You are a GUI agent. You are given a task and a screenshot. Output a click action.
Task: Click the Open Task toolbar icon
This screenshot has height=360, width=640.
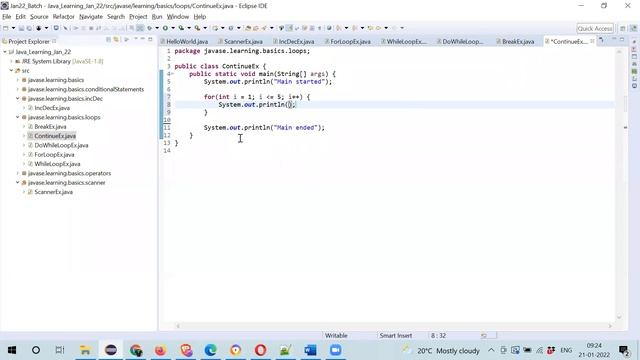tap(256, 28)
